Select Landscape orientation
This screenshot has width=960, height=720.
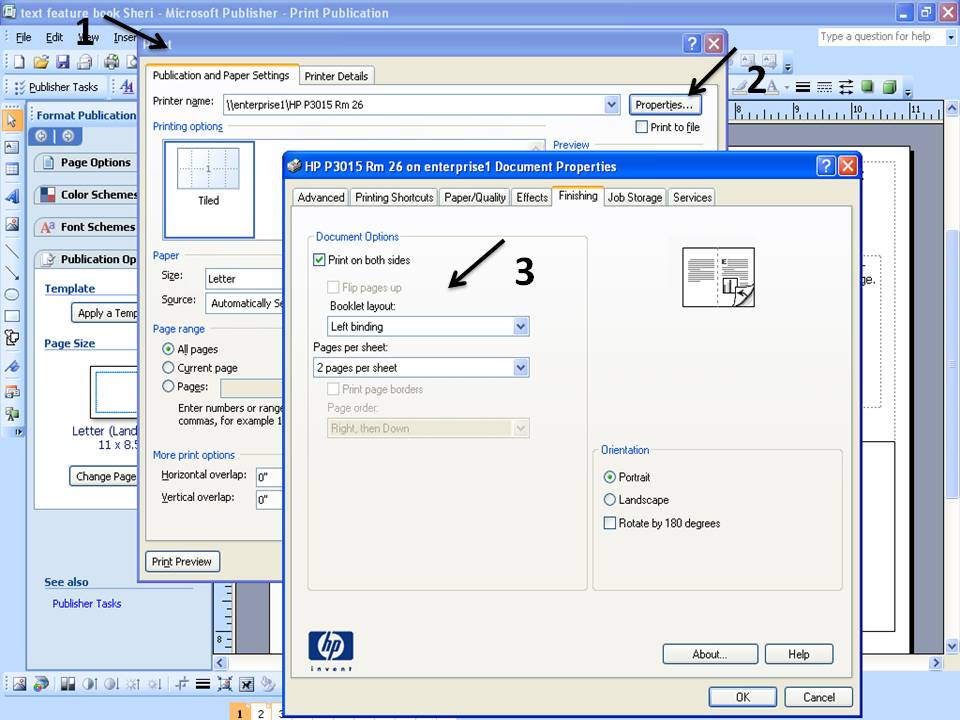coord(610,500)
